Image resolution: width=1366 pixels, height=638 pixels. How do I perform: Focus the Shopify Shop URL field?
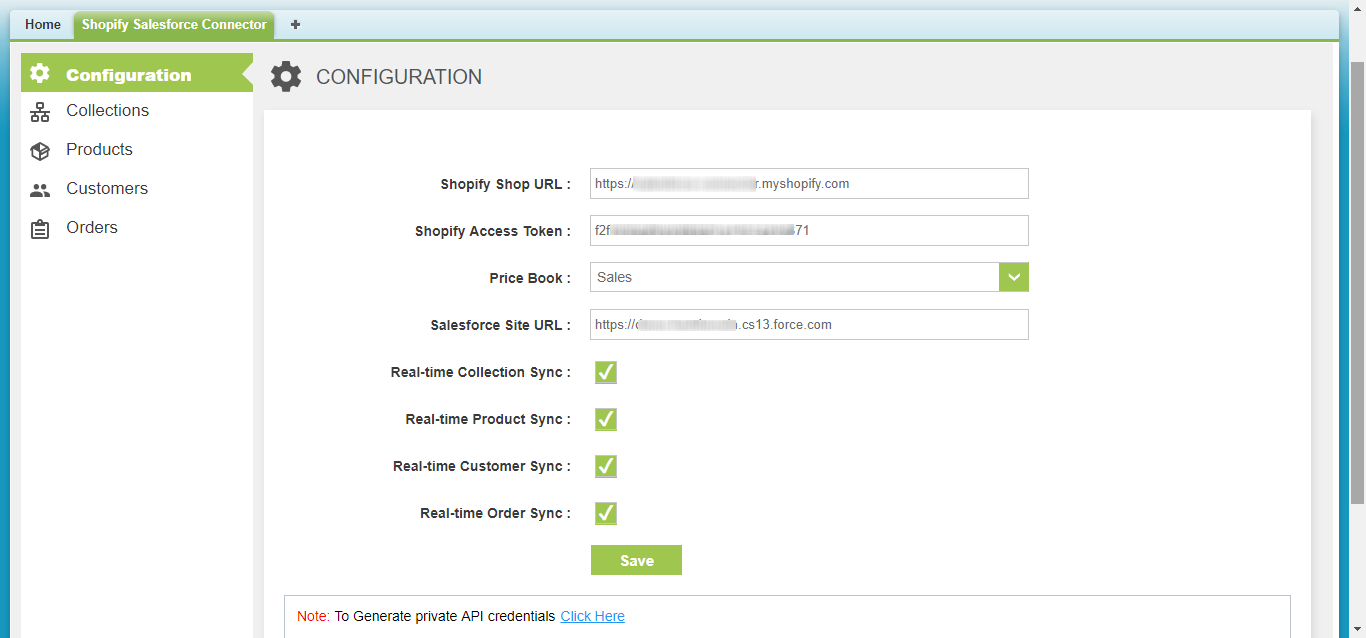[809, 184]
